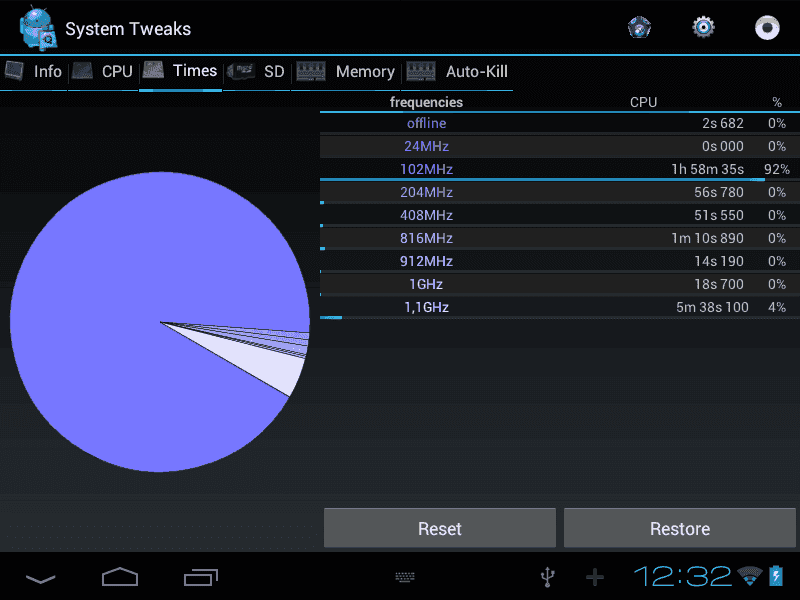Open the SD tab
Viewport: 800px width, 600px height.
(x=256, y=71)
